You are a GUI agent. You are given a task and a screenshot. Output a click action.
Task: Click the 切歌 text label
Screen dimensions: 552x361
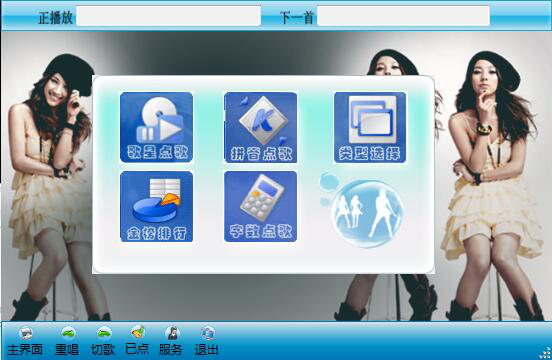click(x=103, y=350)
